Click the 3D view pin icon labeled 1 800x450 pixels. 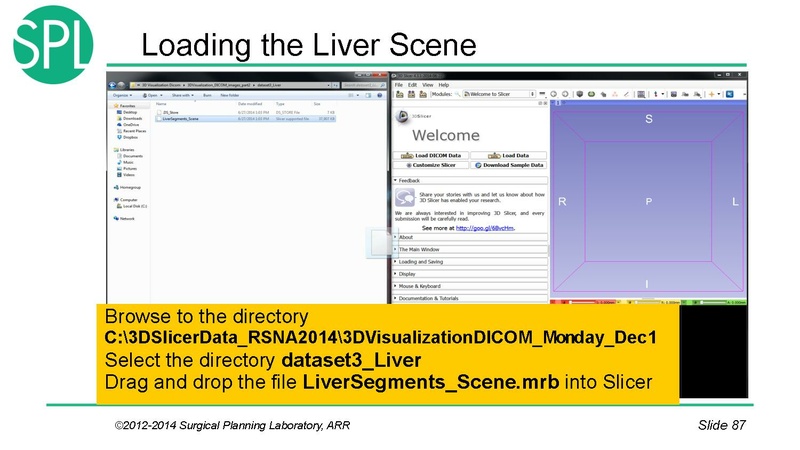pos(558,103)
